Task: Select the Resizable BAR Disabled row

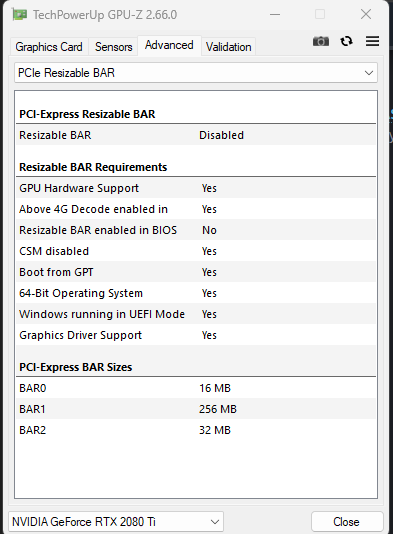Action: click(x=196, y=135)
